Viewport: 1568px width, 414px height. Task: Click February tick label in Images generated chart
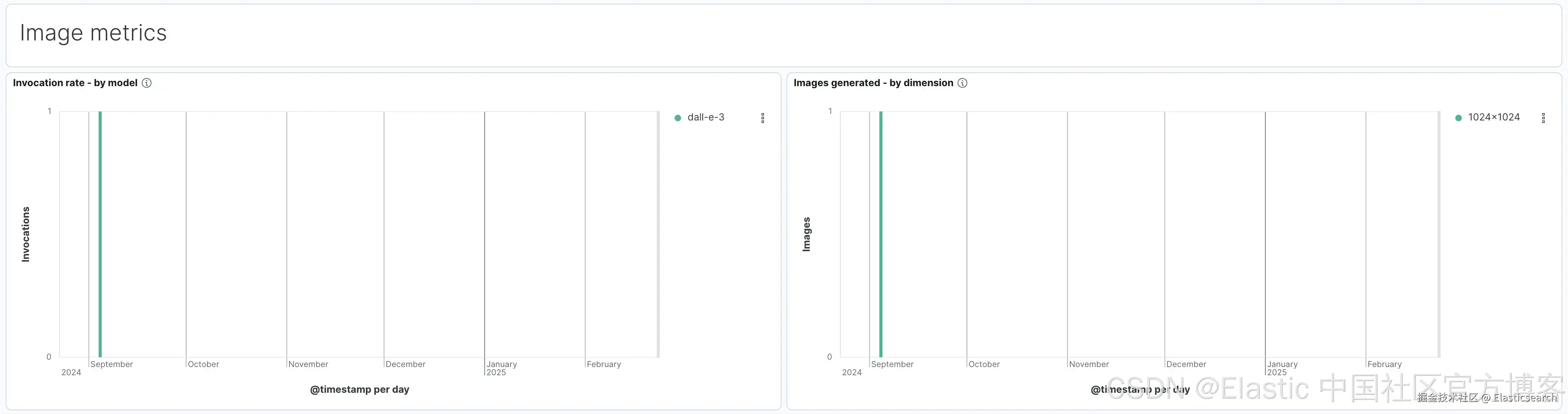(x=1384, y=364)
